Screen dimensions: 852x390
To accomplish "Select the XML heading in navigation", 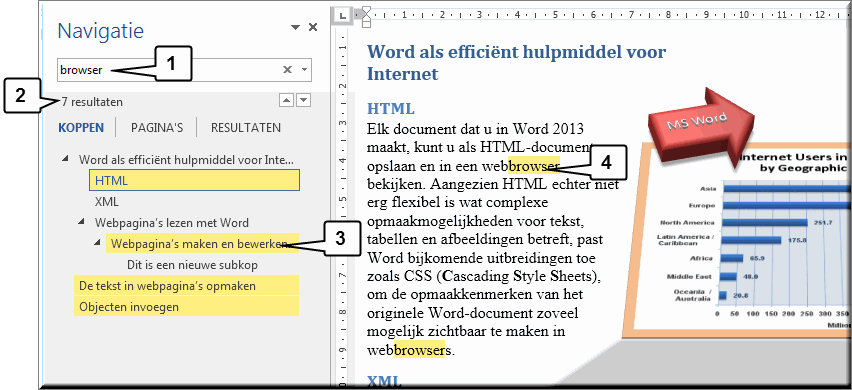I will [106, 202].
